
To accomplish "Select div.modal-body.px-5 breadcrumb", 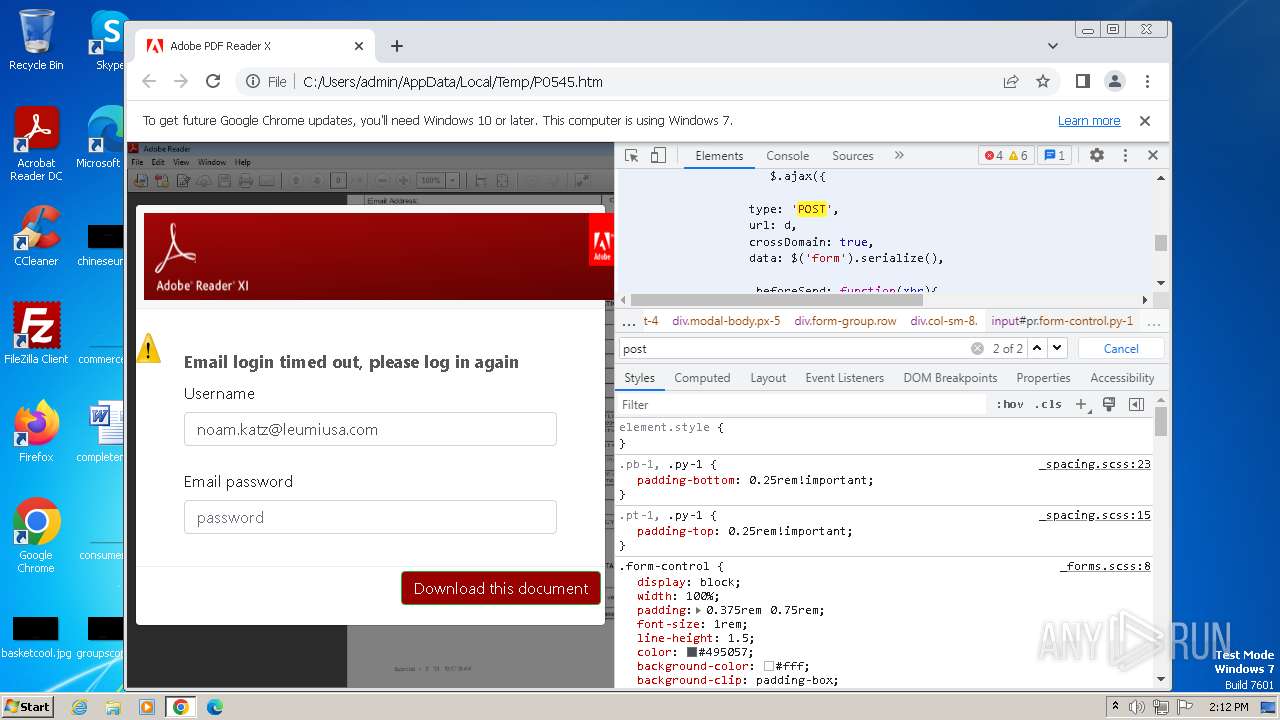I will [726, 321].
